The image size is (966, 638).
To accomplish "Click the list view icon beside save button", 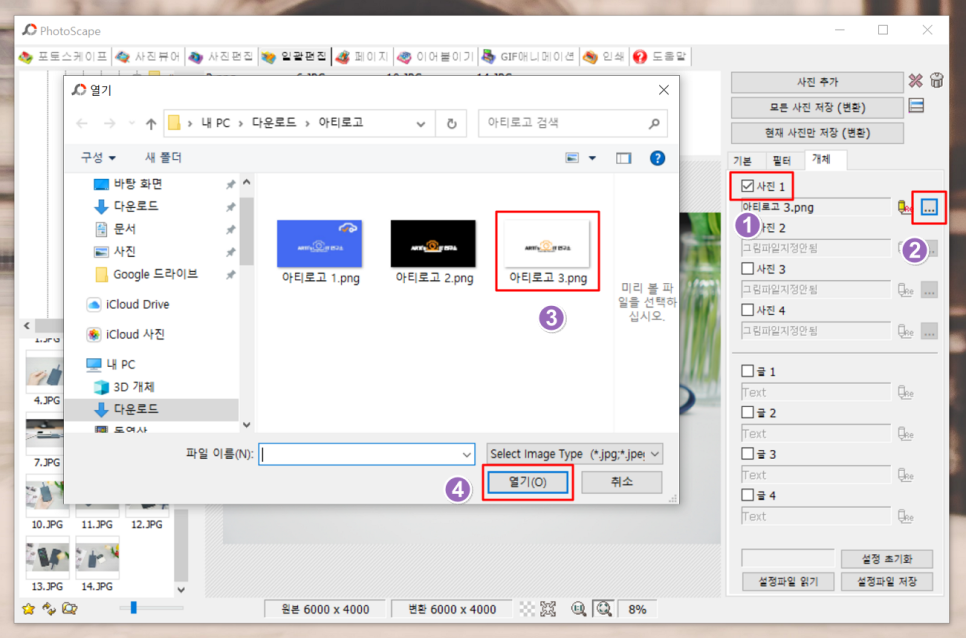I will [916, 106].
